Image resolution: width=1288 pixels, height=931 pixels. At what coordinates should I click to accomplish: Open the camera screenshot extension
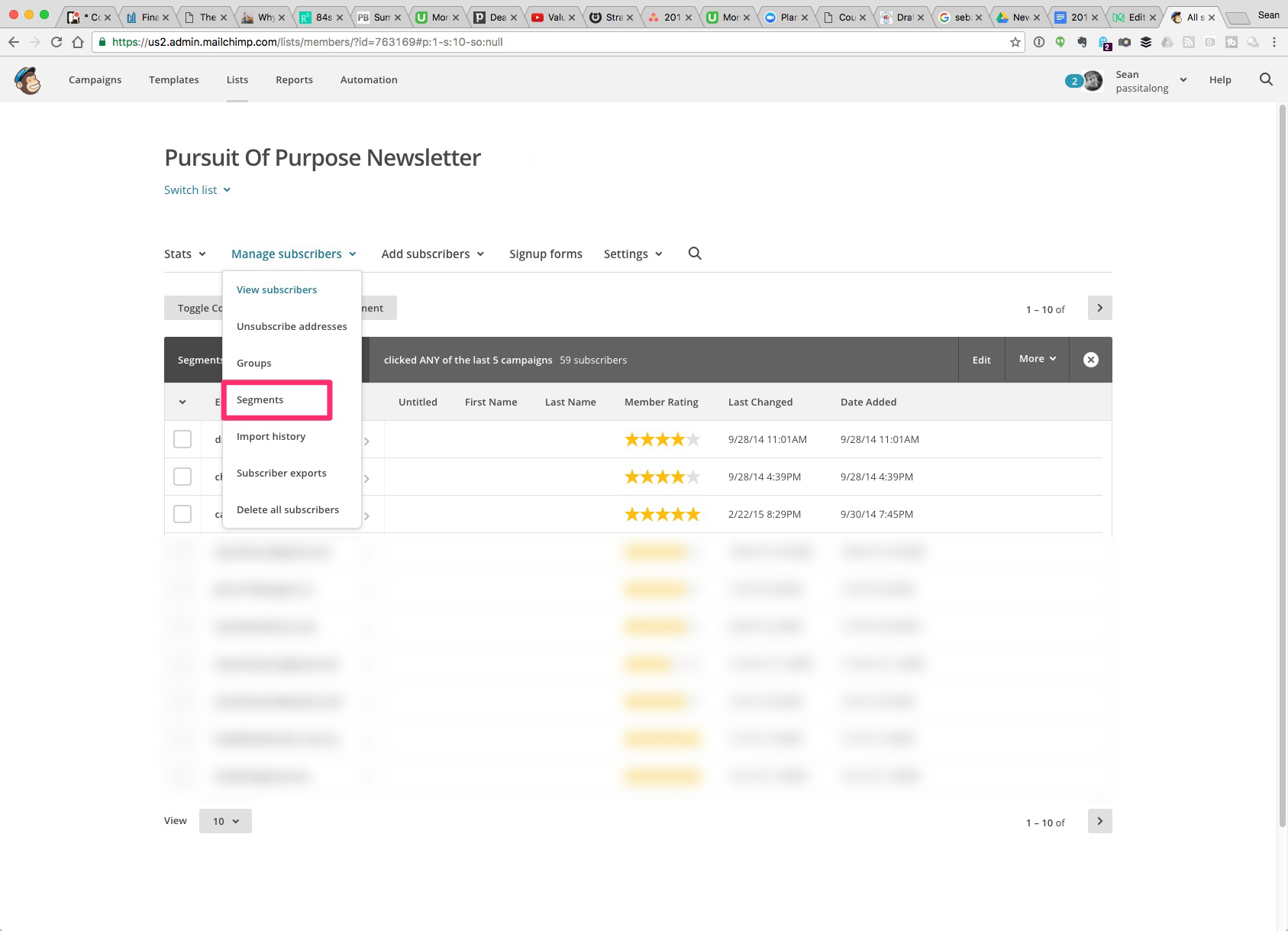(1125, 42)
